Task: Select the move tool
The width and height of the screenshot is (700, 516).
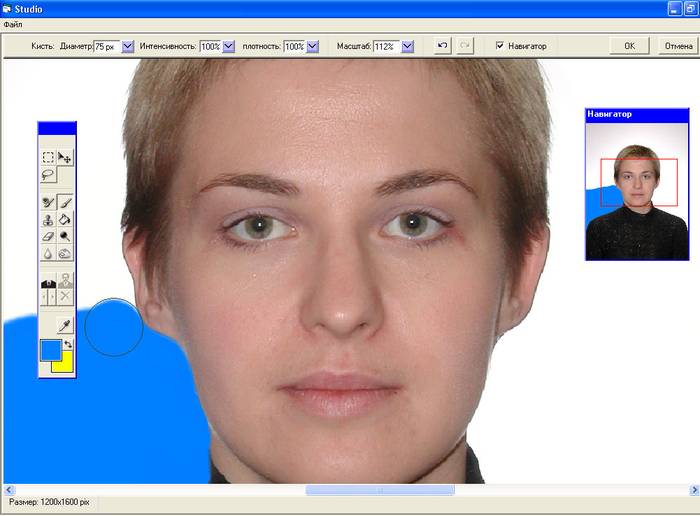Action: point(65,157)
